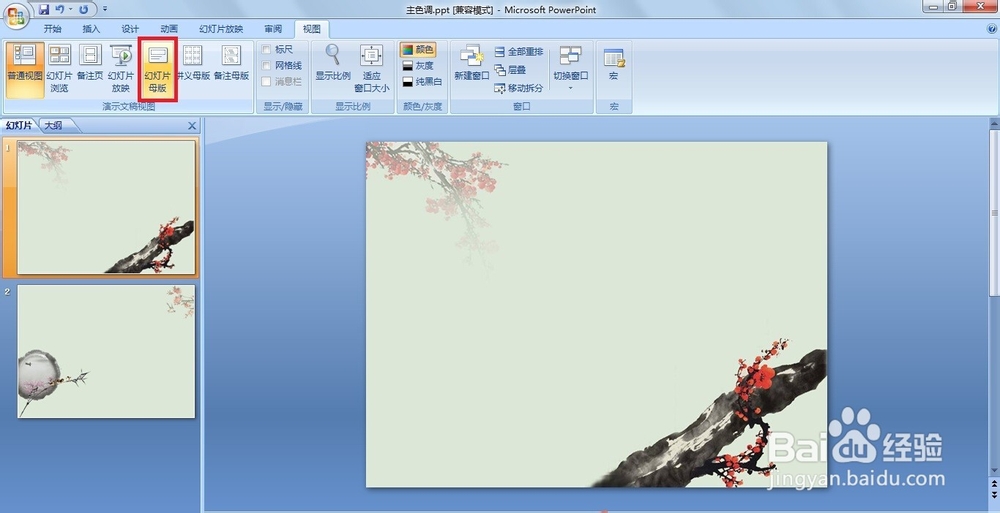Start 幻灯片放映 slide show from view group

pos(121,70)
